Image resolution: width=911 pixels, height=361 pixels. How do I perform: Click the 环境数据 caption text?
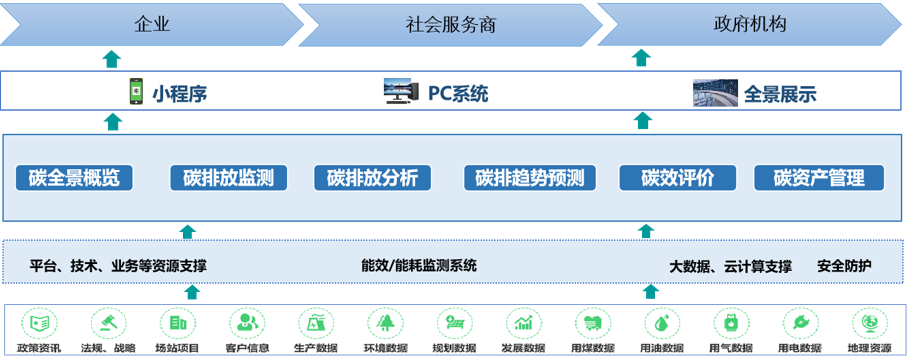385,348
